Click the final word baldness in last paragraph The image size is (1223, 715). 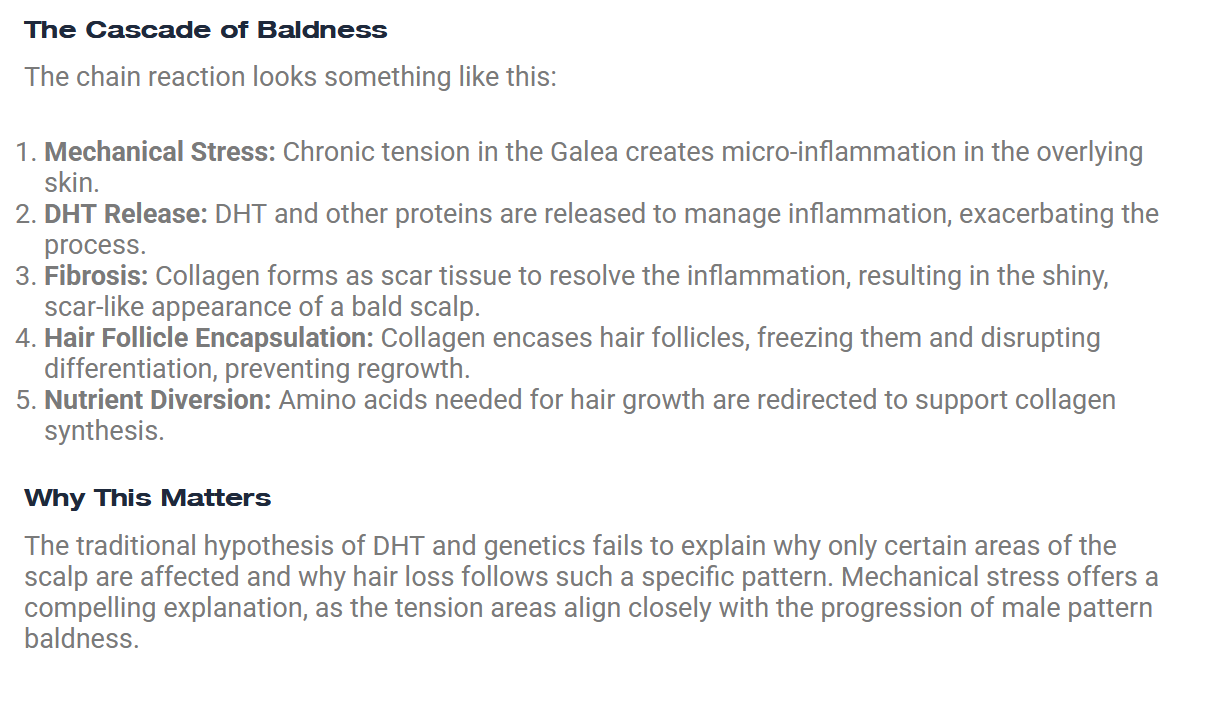pos(82,639)
